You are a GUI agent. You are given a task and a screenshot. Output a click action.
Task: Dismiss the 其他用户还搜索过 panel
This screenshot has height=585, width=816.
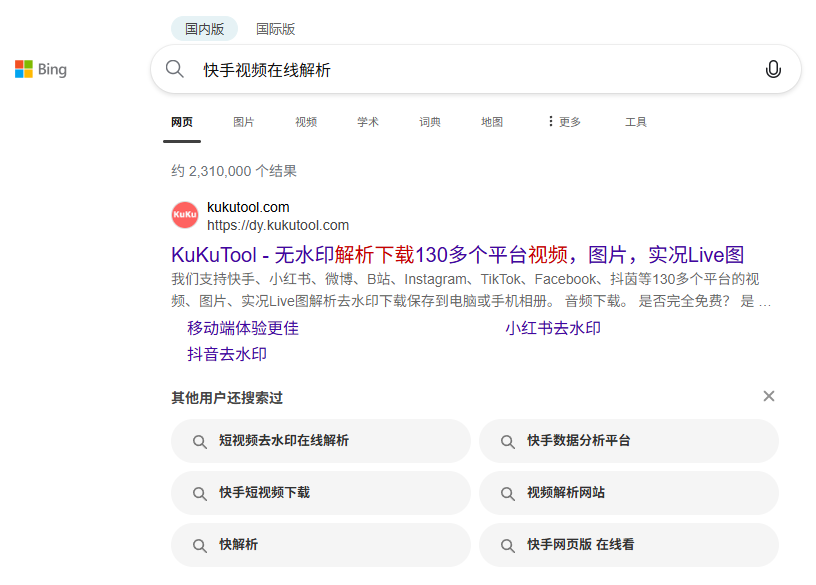coord(768,396)
